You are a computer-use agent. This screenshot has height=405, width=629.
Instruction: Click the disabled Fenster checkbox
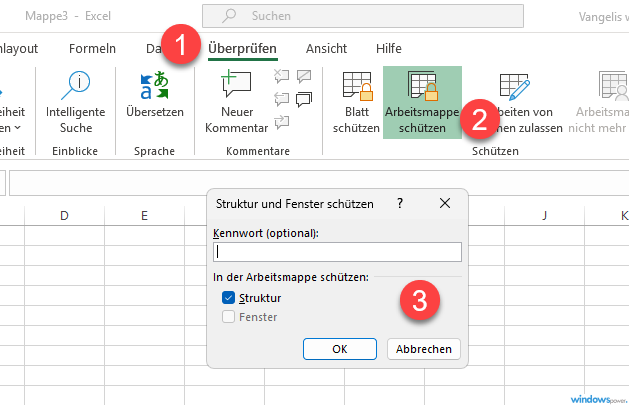pyautogui.click(x=228, y=317)
